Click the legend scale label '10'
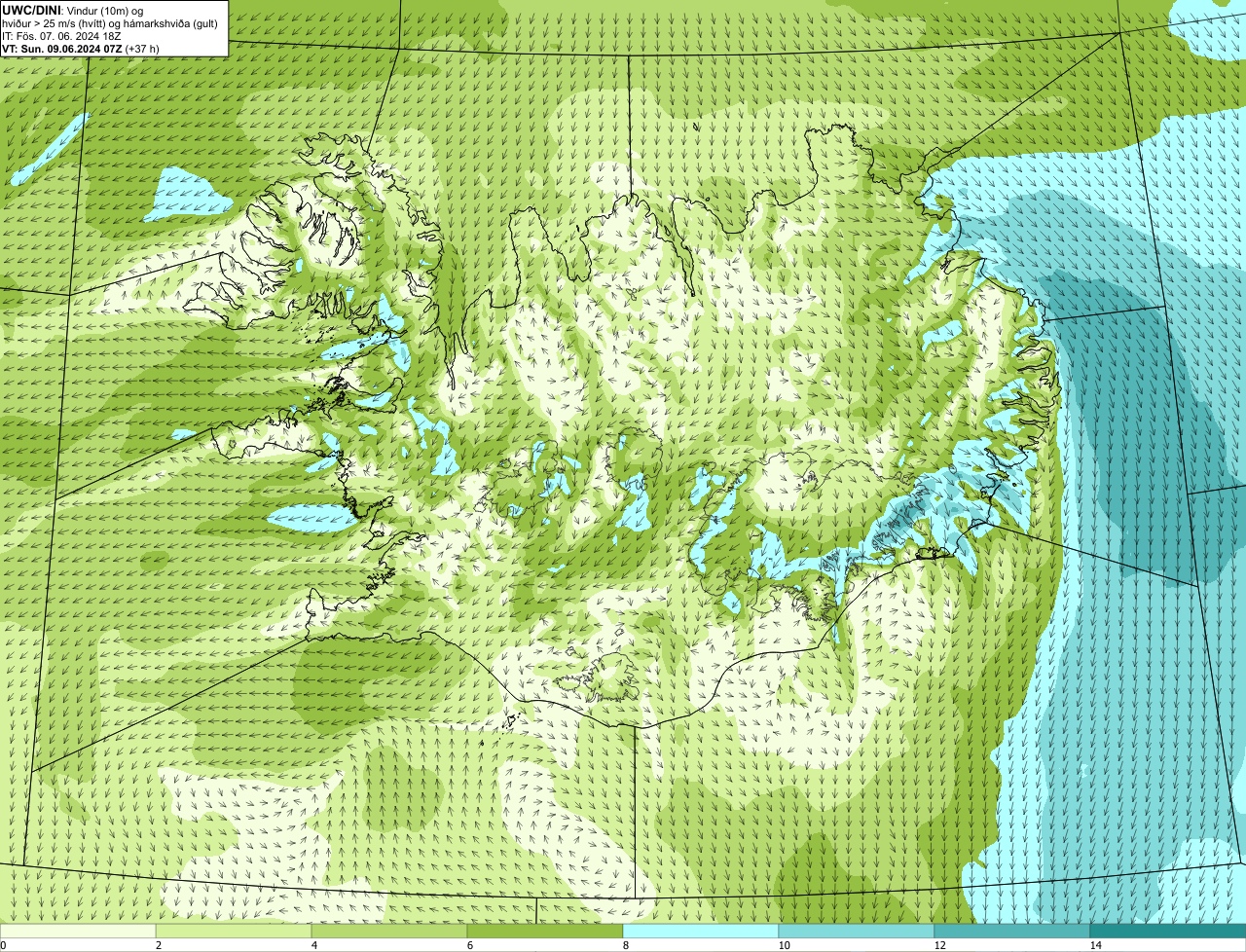The height and width of the screenshot is (952, 1246). coord(784,945)
